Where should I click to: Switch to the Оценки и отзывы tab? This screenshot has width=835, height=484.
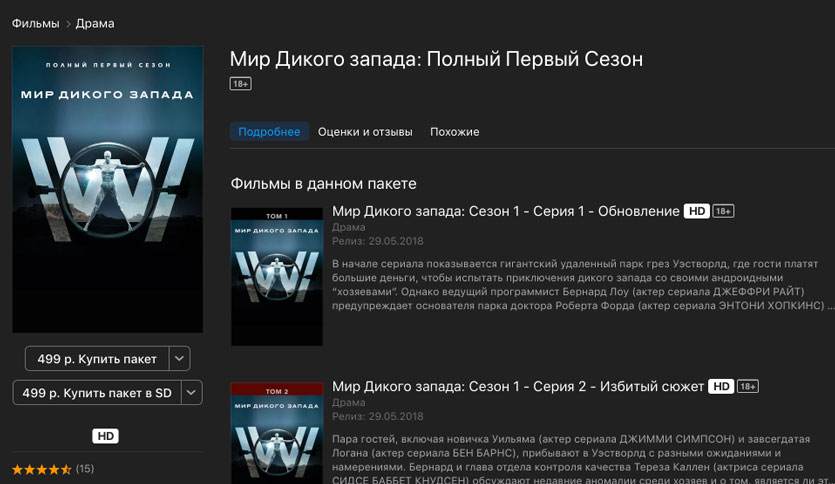coord(365,132)
